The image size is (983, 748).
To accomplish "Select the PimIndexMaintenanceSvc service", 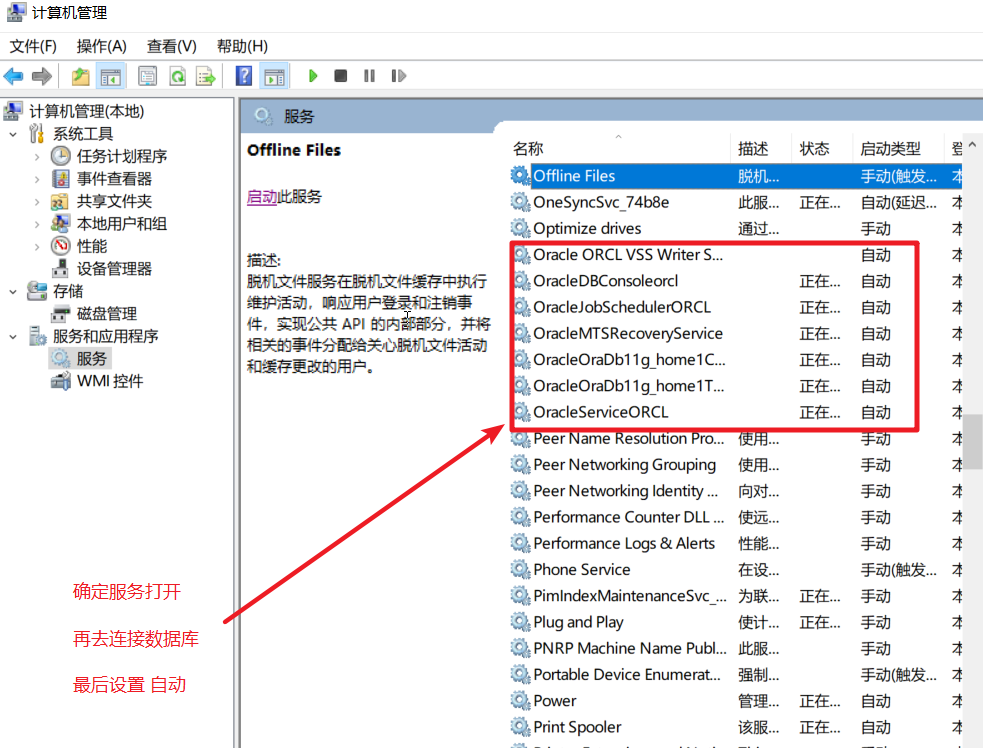I will coord(736,596).
